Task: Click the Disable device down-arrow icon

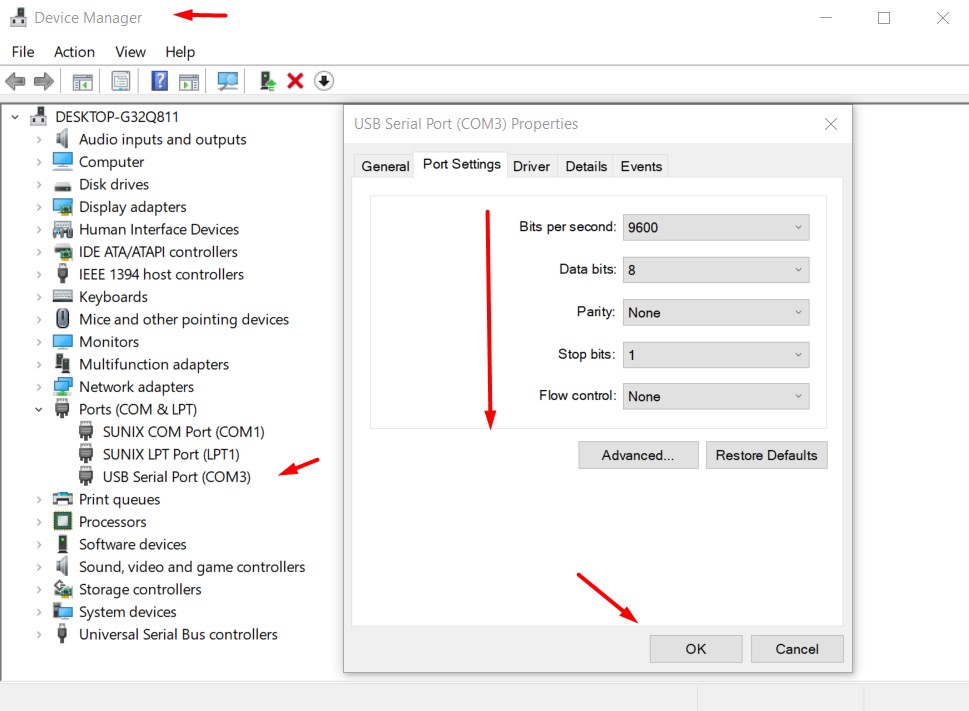Action: coord(324,81)
